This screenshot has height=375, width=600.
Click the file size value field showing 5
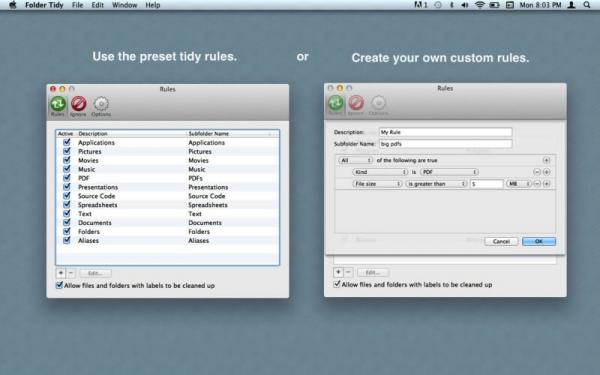point(486,184)
